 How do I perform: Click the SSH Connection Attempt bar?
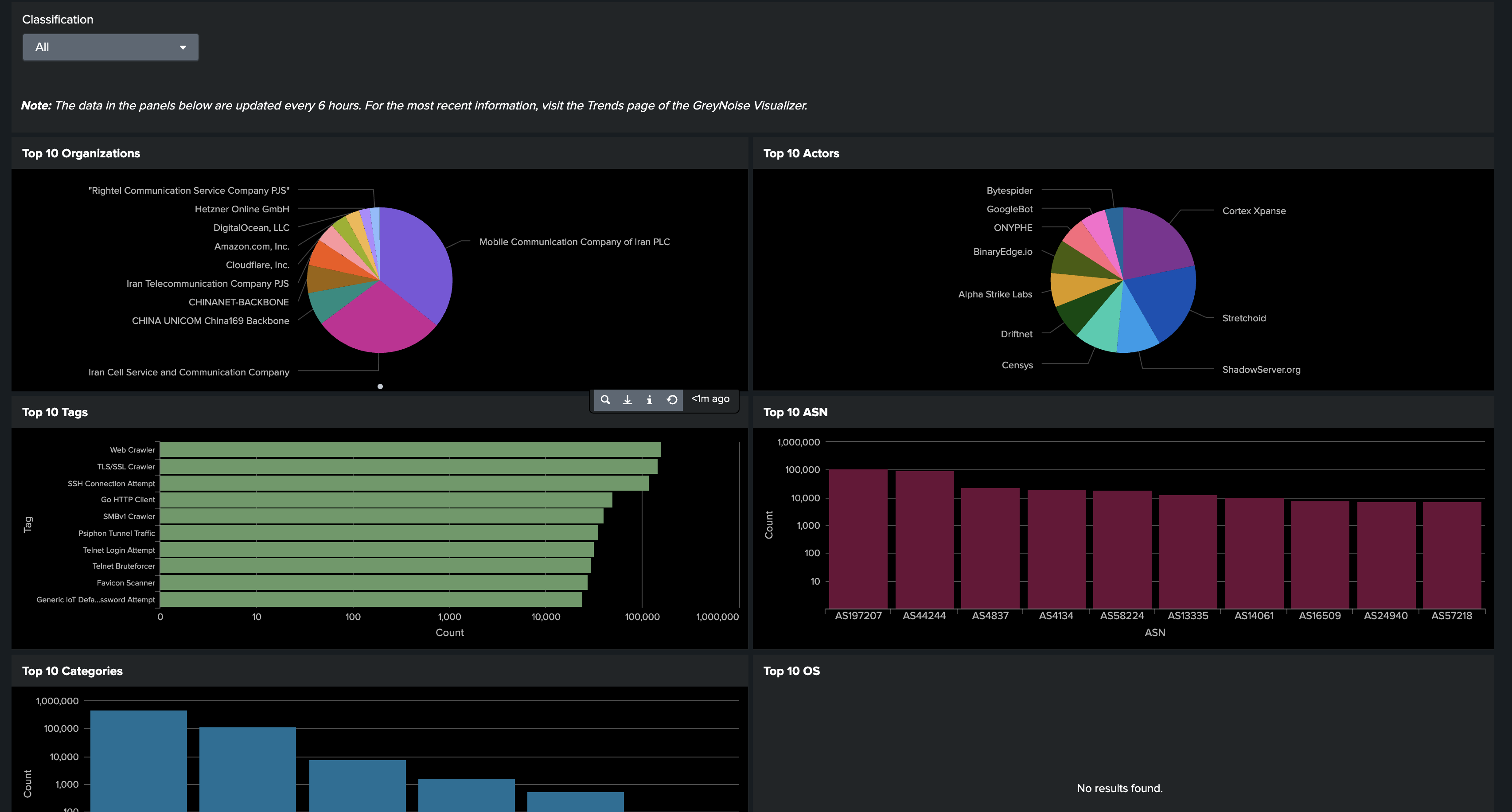click(x=405, y=483)
